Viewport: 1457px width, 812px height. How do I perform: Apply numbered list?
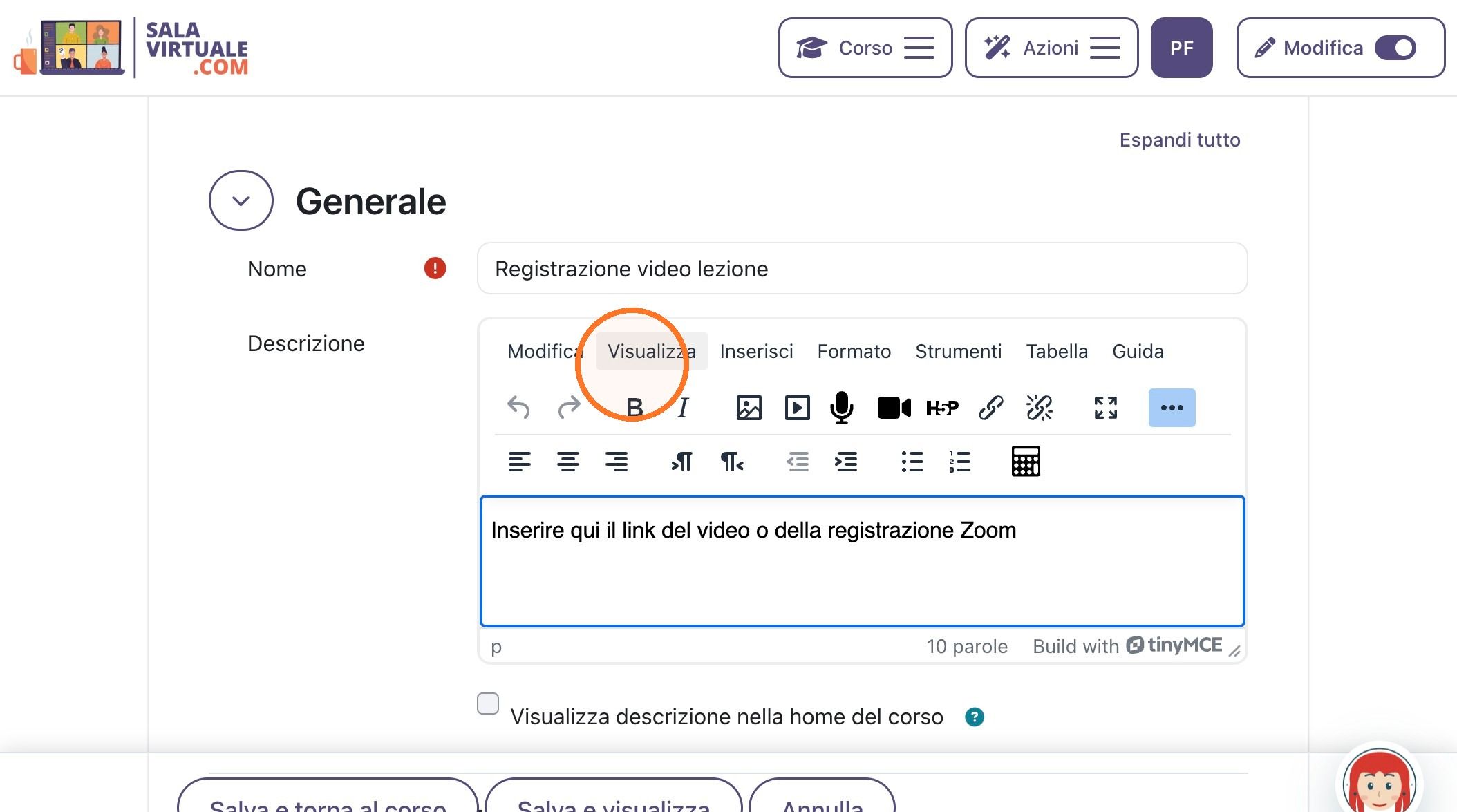click(960, 462)
